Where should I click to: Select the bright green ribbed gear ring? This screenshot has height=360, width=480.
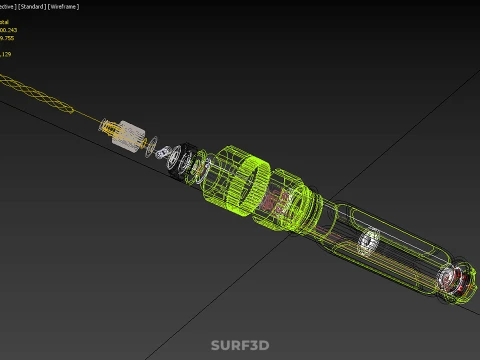click(249, 187)
